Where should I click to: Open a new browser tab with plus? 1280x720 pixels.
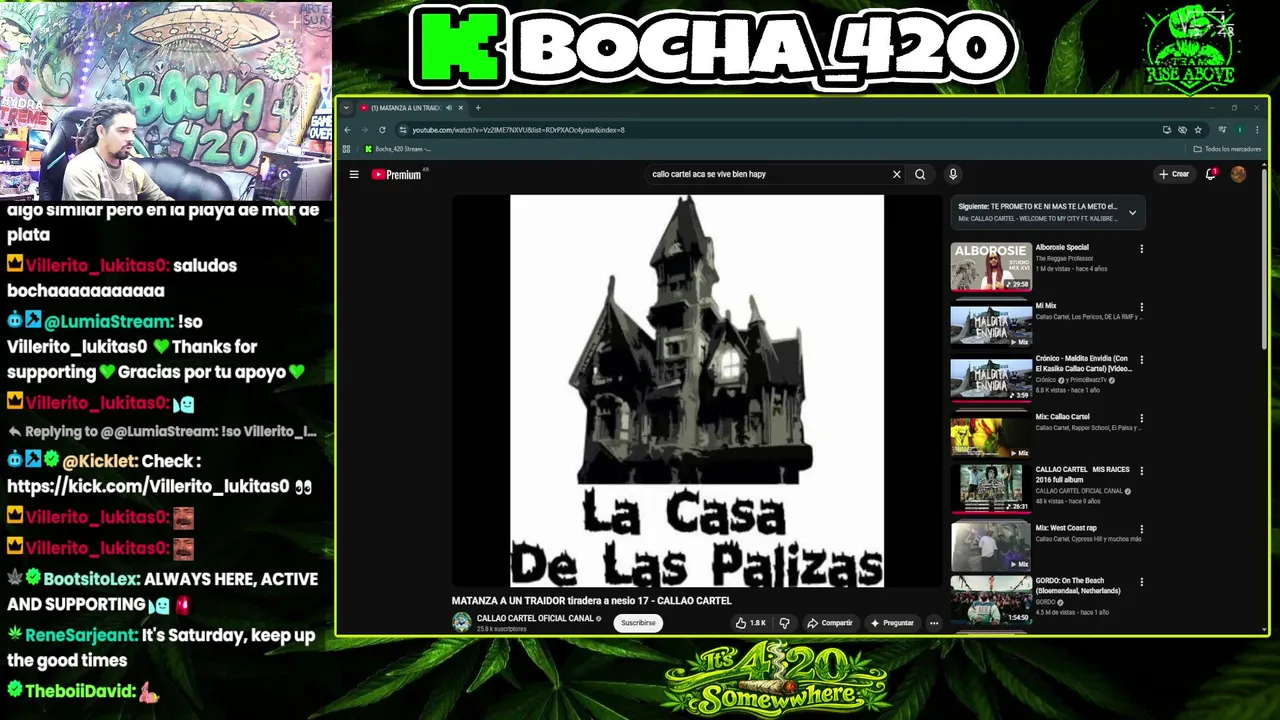[x=478, y=108]
